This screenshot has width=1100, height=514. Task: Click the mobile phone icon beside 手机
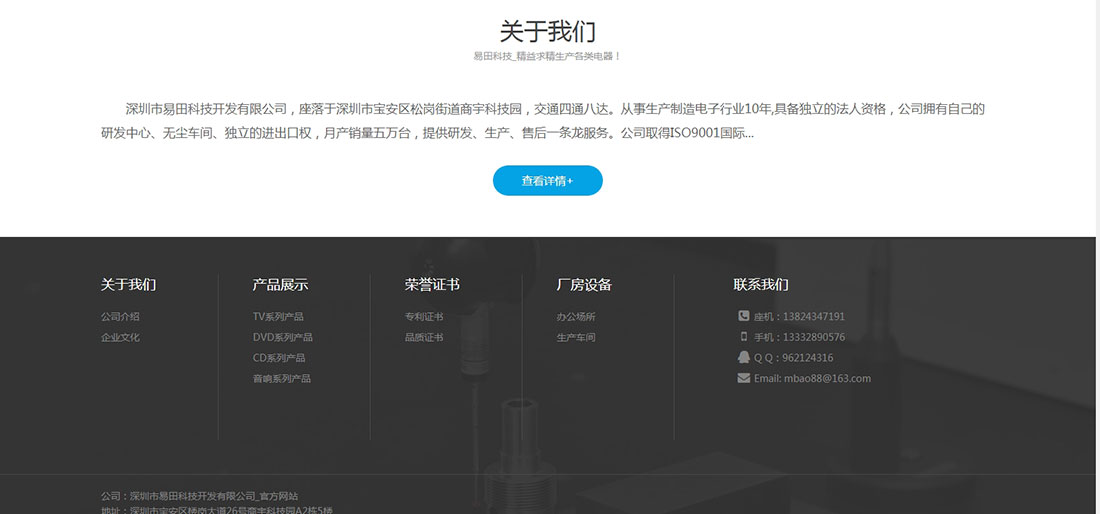coord(743,337)
